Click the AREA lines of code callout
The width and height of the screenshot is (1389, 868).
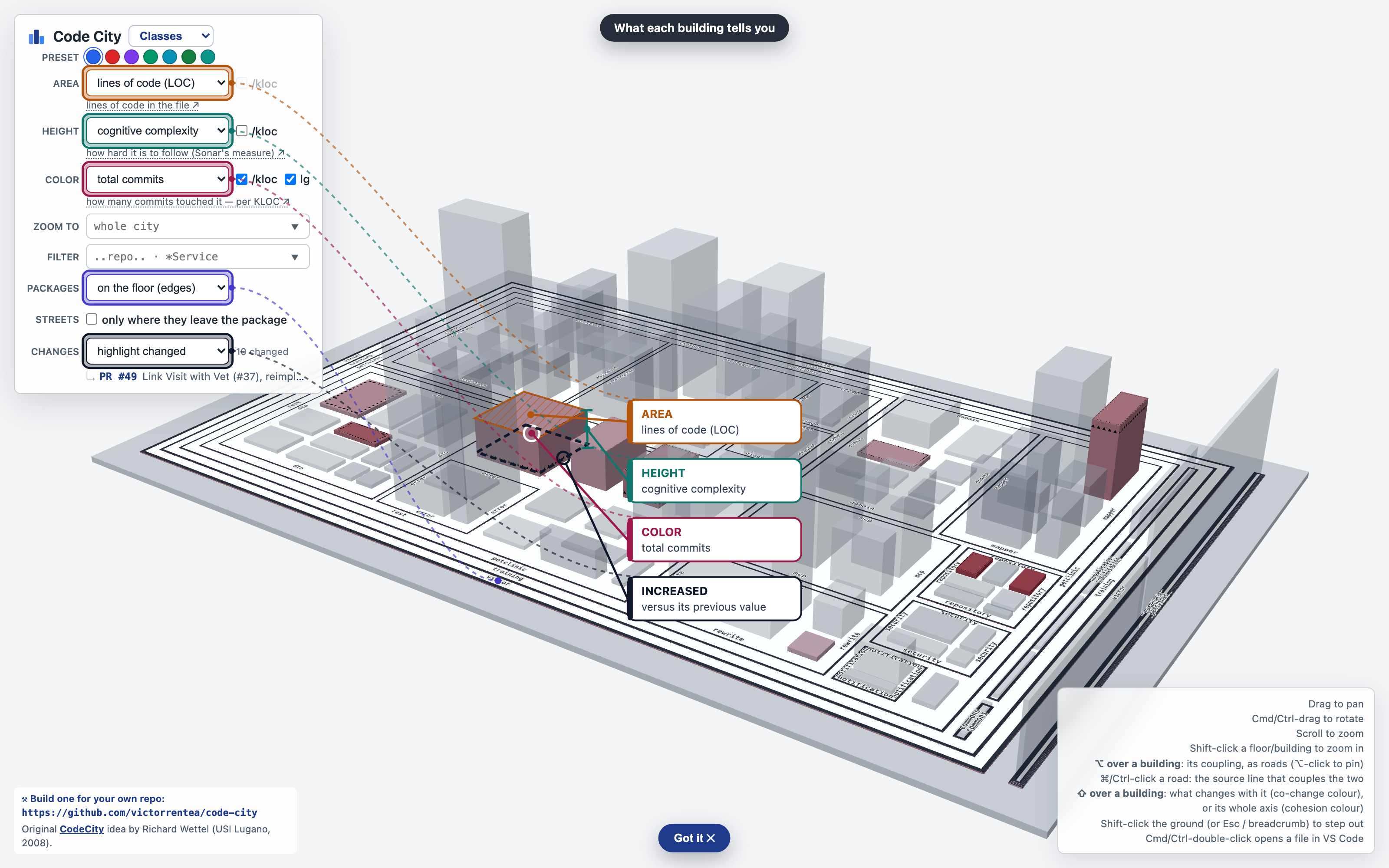pyautogui.click(x=714, y=421)
